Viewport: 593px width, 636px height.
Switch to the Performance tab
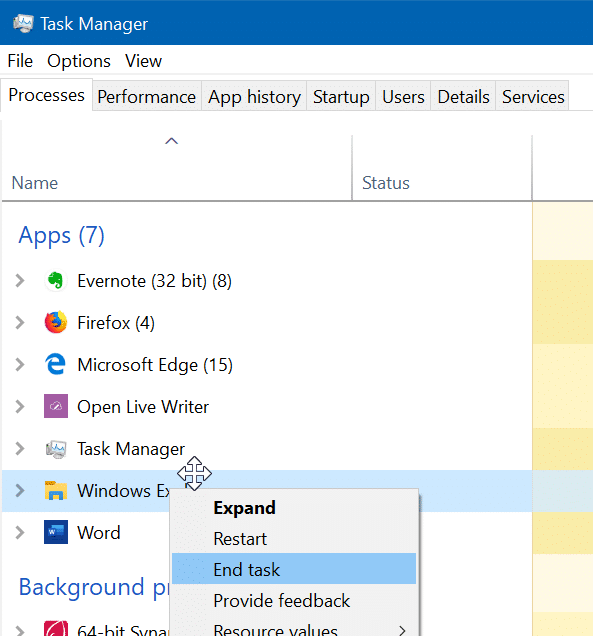146,97
